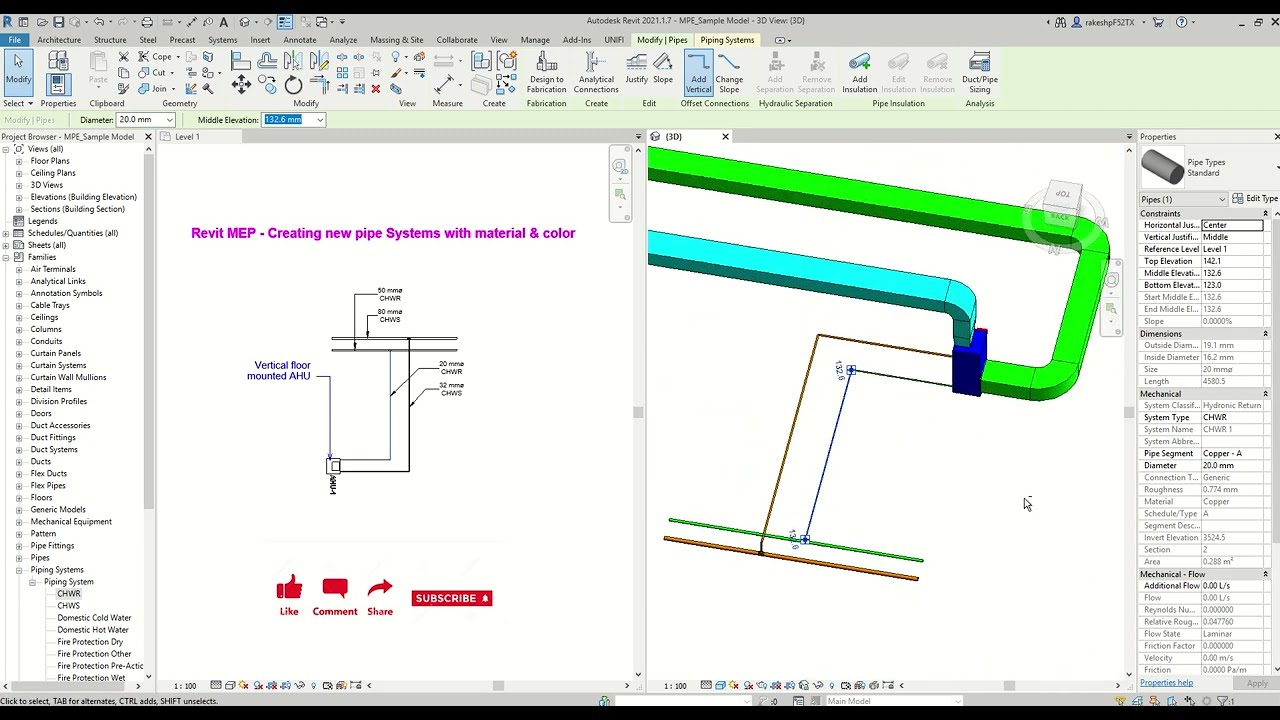Open the Middle Elevation dropdown
Viewport: 1280px width, 720px height.
(320, 120)
